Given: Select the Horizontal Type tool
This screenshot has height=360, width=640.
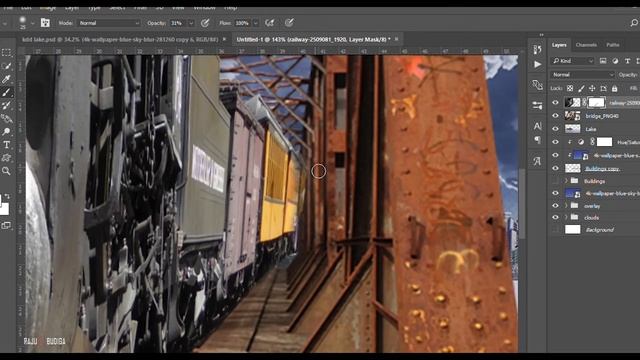Looking at the screenshot, I should (7, 144).
